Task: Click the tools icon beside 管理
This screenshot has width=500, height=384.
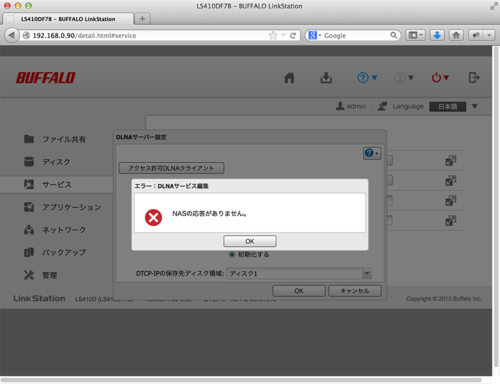Action: [29, 275]
